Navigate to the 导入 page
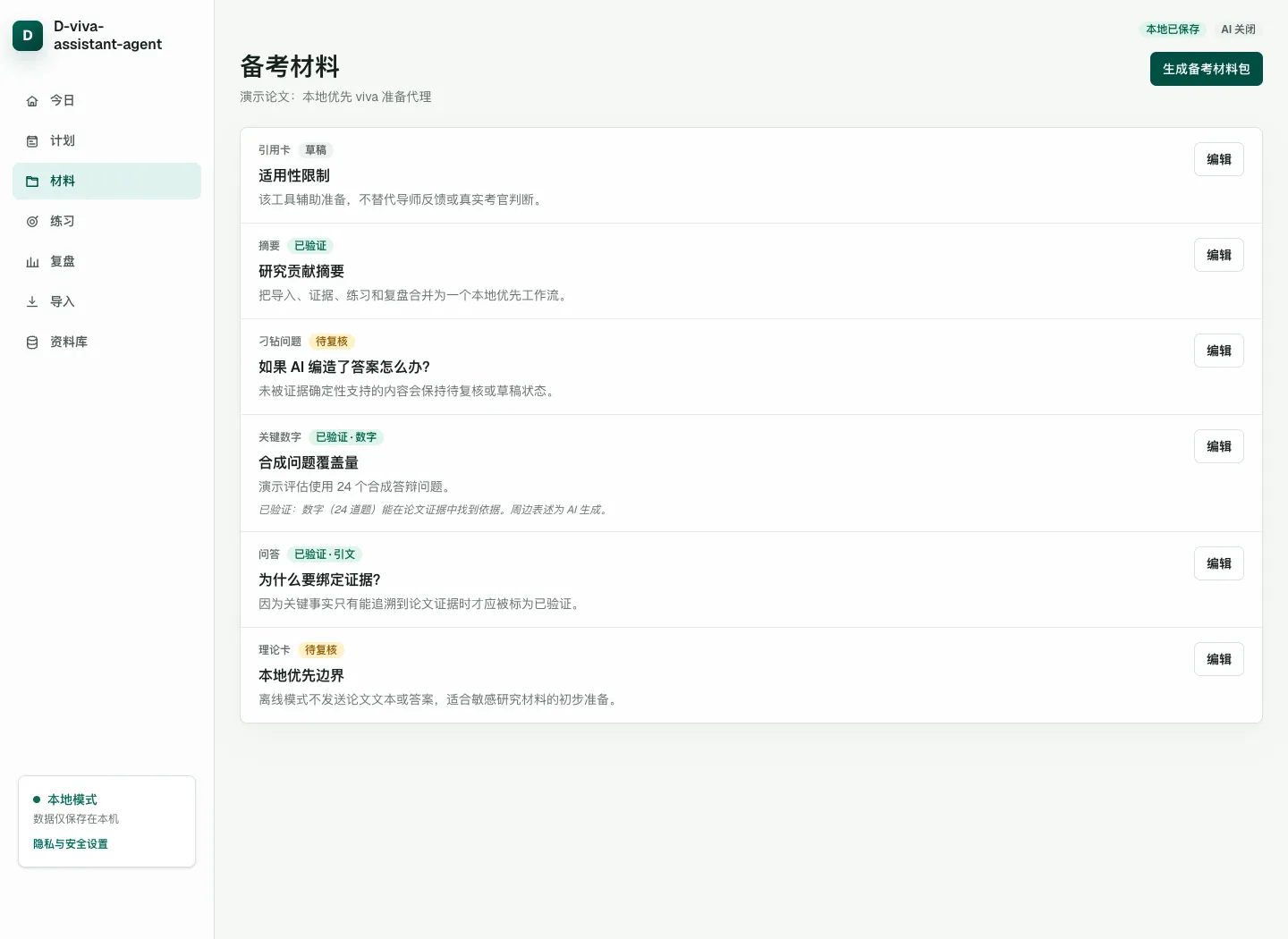The height and width of the screenshot is (939, 1288). click(x=106, y=301)
